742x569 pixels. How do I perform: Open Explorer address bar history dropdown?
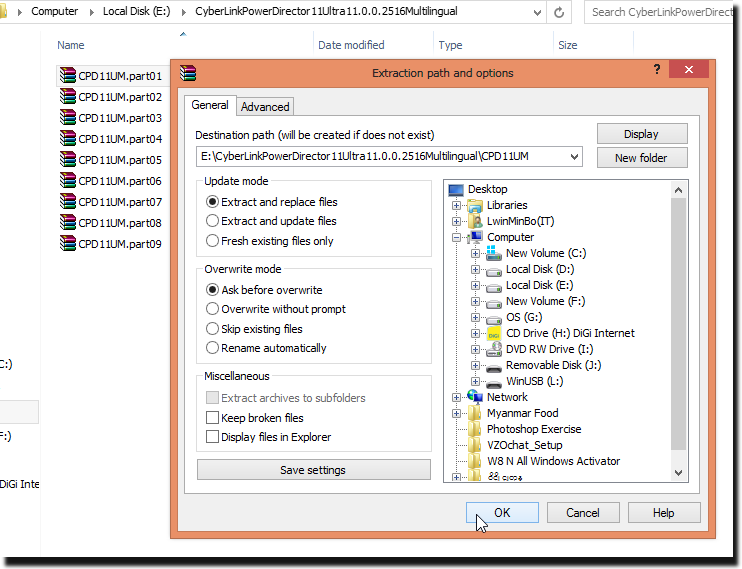click(537, 12)
